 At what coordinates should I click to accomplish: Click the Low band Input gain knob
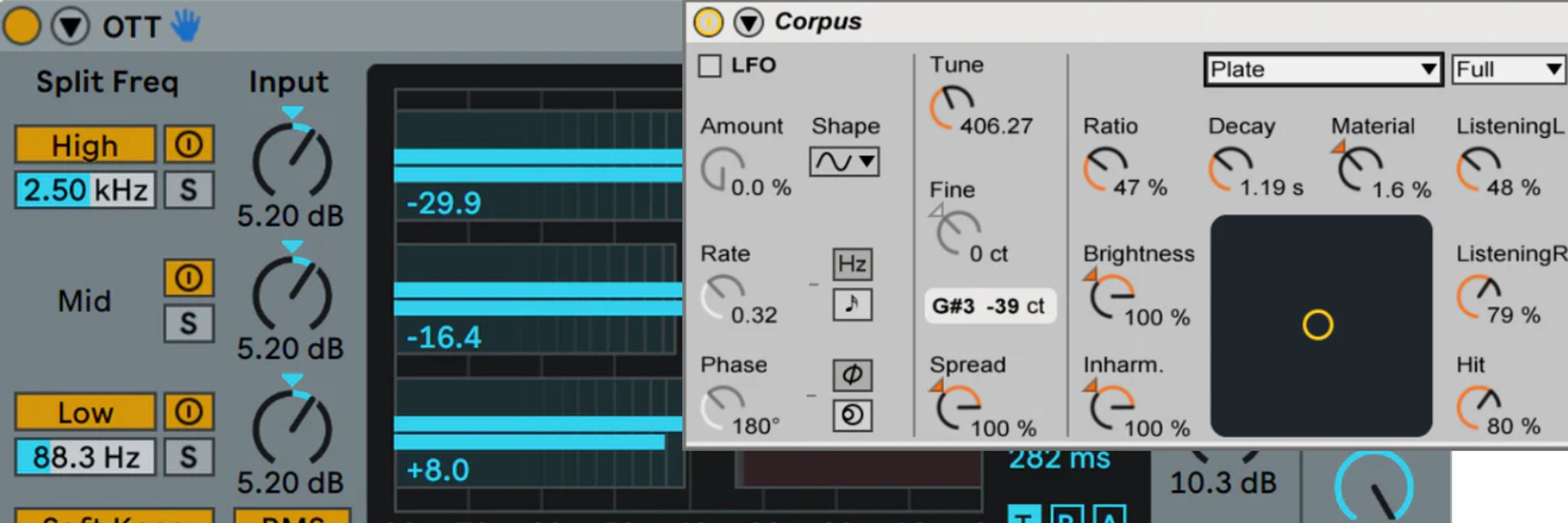[292, 429]
